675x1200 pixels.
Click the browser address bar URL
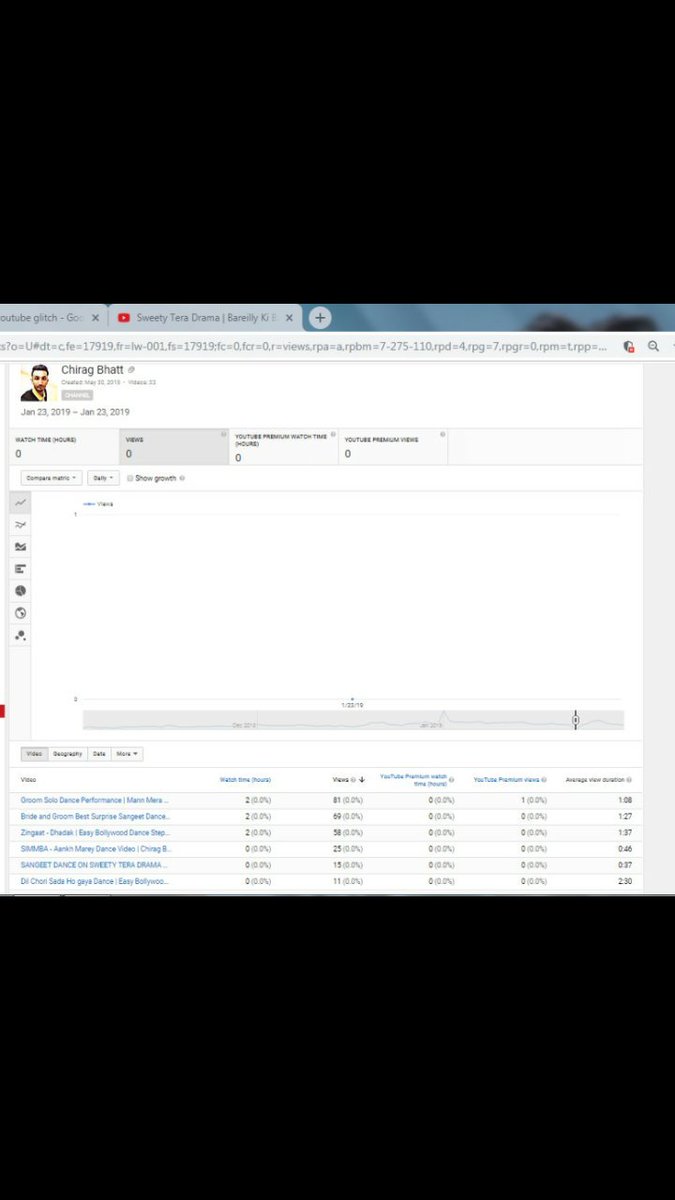(x=305, y=346)
